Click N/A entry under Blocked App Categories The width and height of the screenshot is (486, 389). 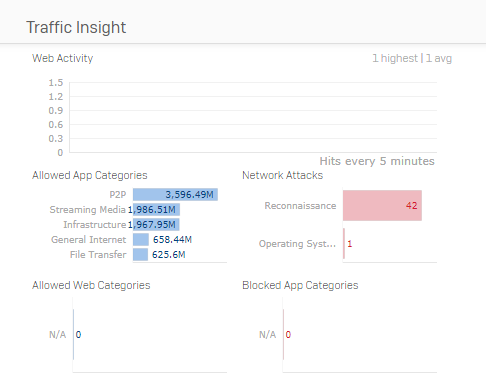268,334
